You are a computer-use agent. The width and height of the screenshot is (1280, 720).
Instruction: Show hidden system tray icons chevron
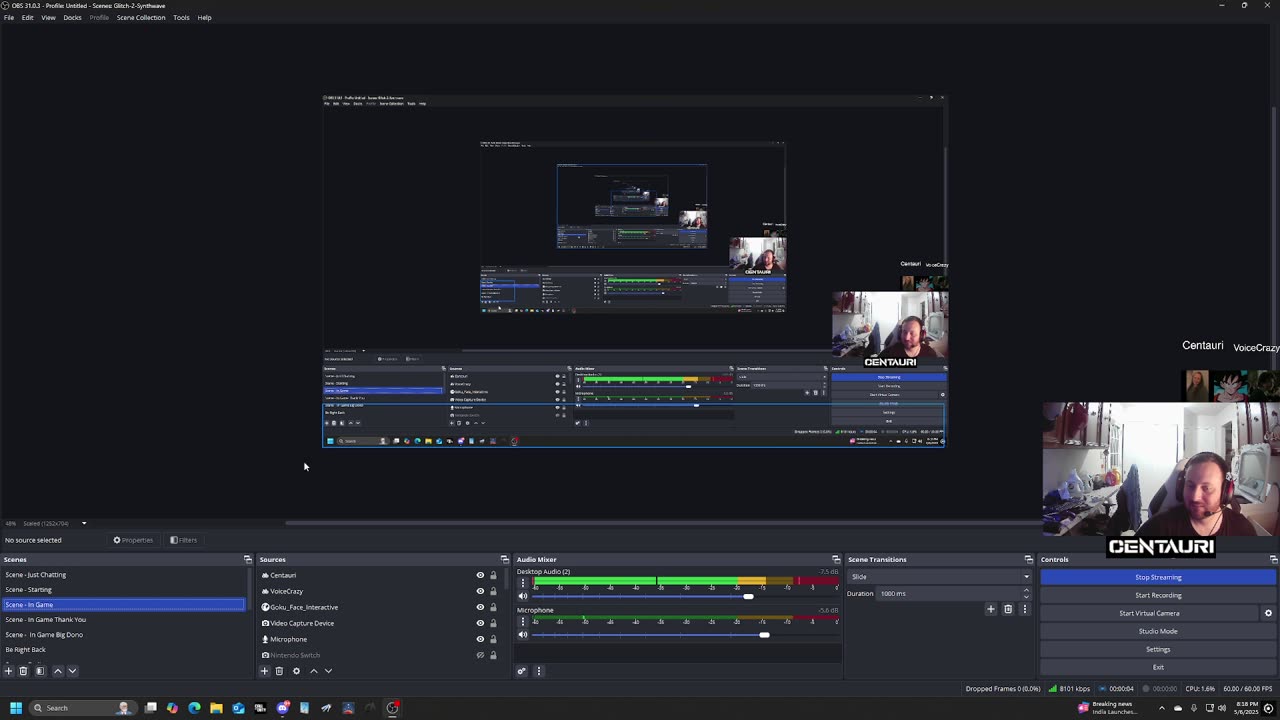[x=1161, y=708]
